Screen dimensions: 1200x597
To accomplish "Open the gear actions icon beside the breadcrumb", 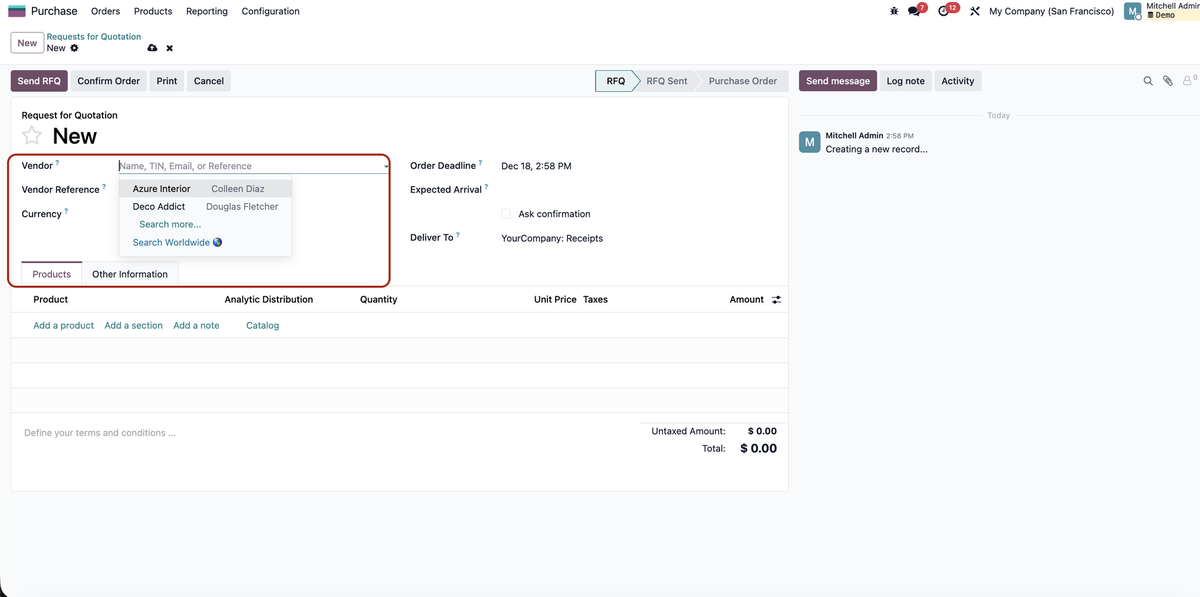I will (x=74, y=47).
